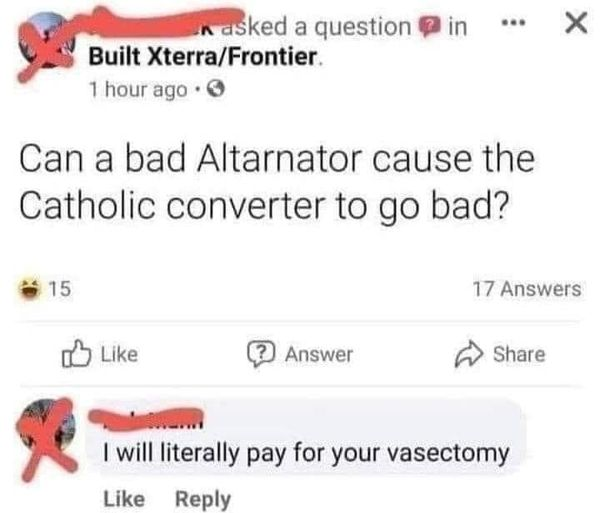This screenshot has height=513, width=600.
Task: Reply to the vasectomy comment
Action: tap(203, 499)
